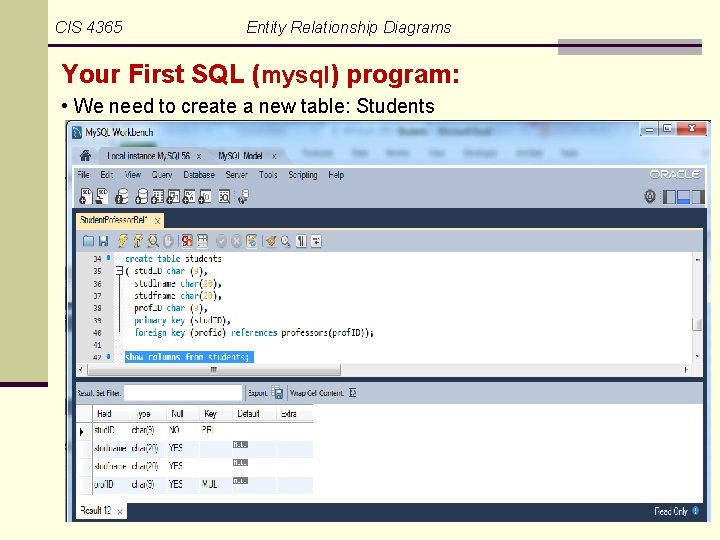This screenshot has width=720, height=540.
Task: Collapse the code fold at line 35
Action: (x=119, y=271)
